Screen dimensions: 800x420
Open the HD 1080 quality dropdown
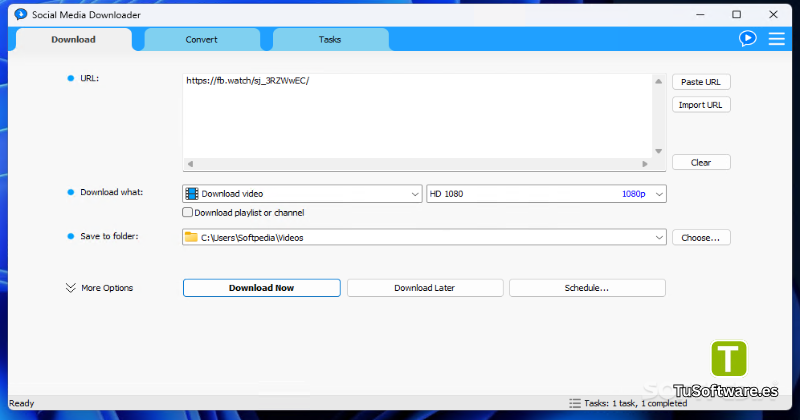[x=546, y=194]
